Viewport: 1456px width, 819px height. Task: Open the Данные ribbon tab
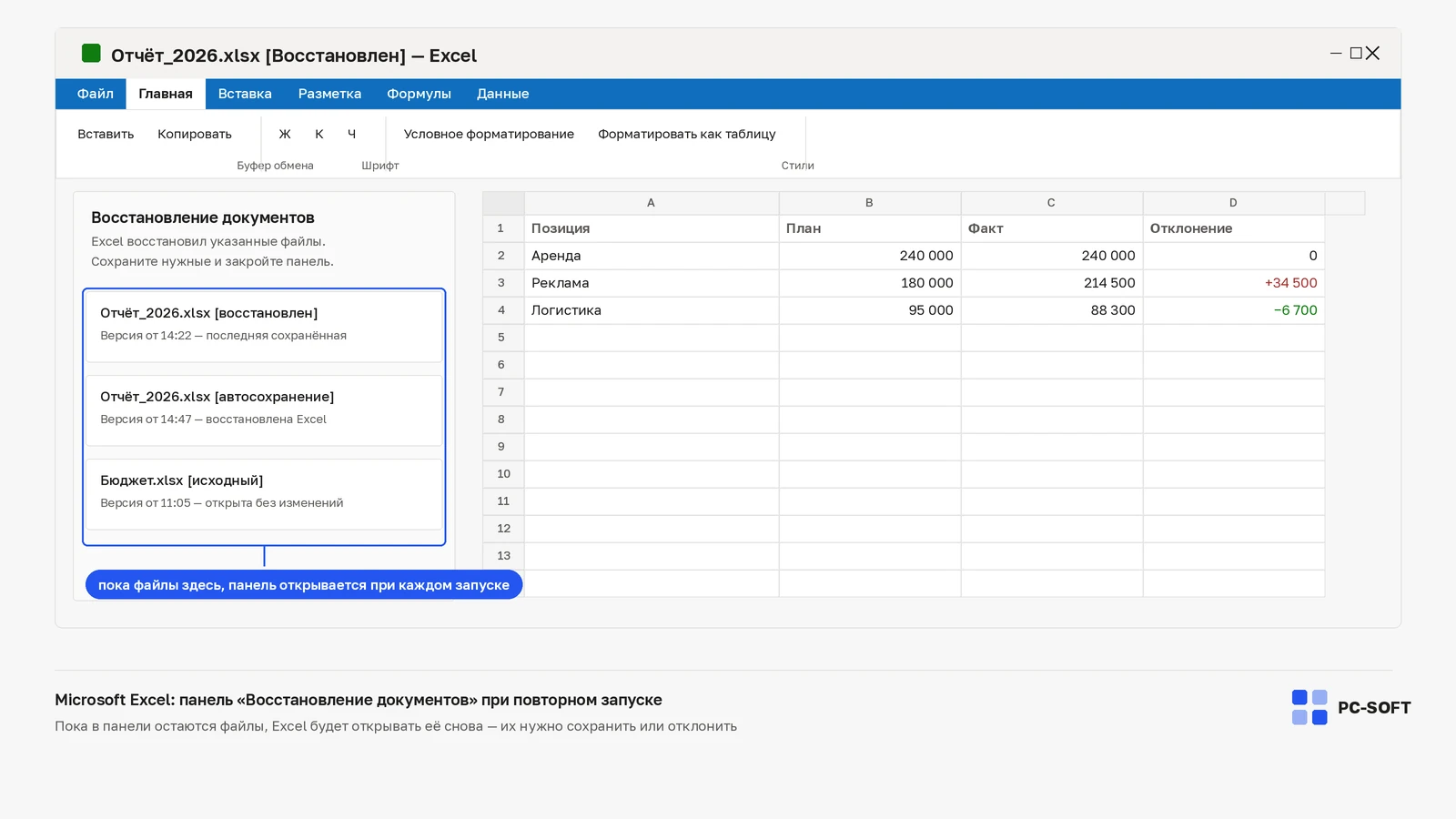[x=502, y=94]
